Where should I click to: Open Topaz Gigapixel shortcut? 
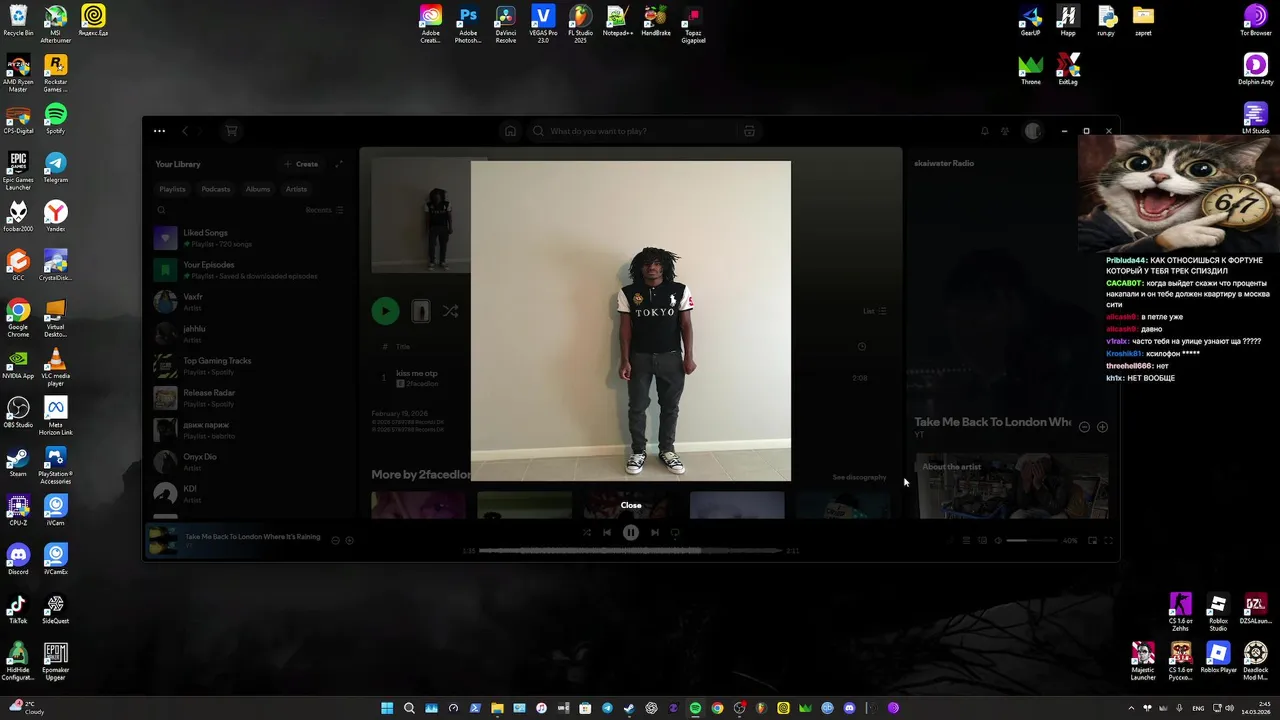coord(693,24)
